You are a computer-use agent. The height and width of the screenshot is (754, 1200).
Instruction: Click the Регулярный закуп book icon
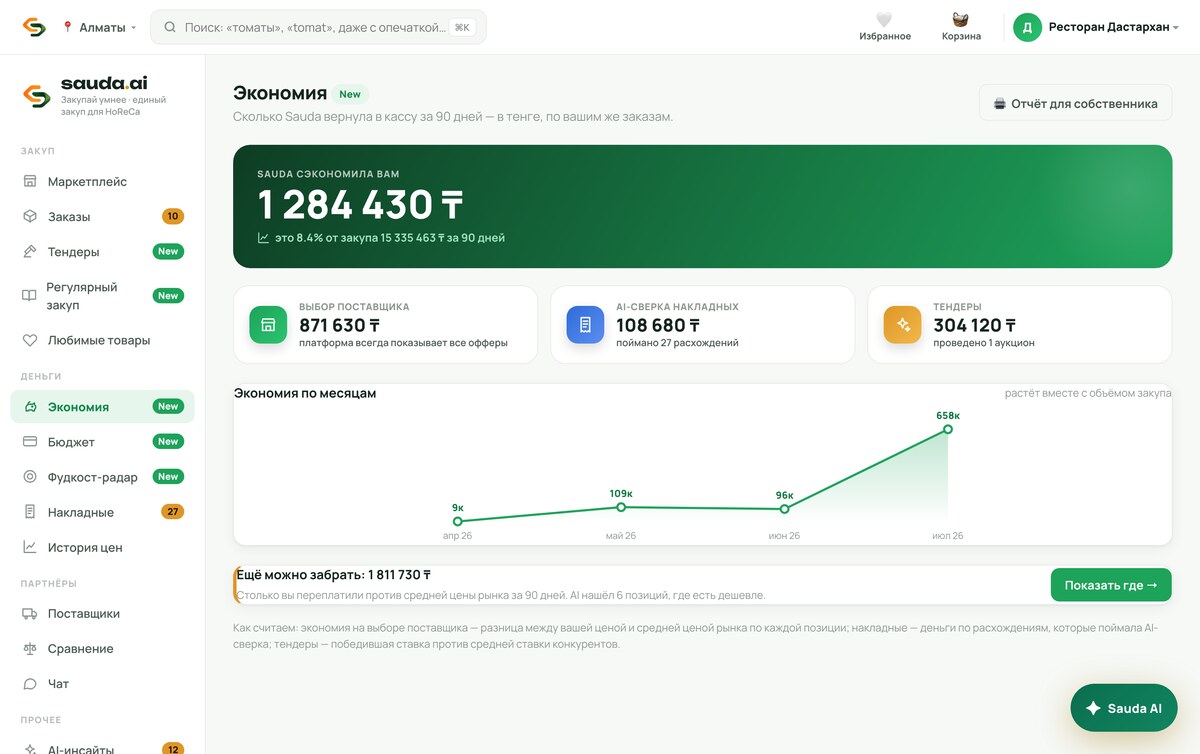pyautogui.click(x=28, y=296)
